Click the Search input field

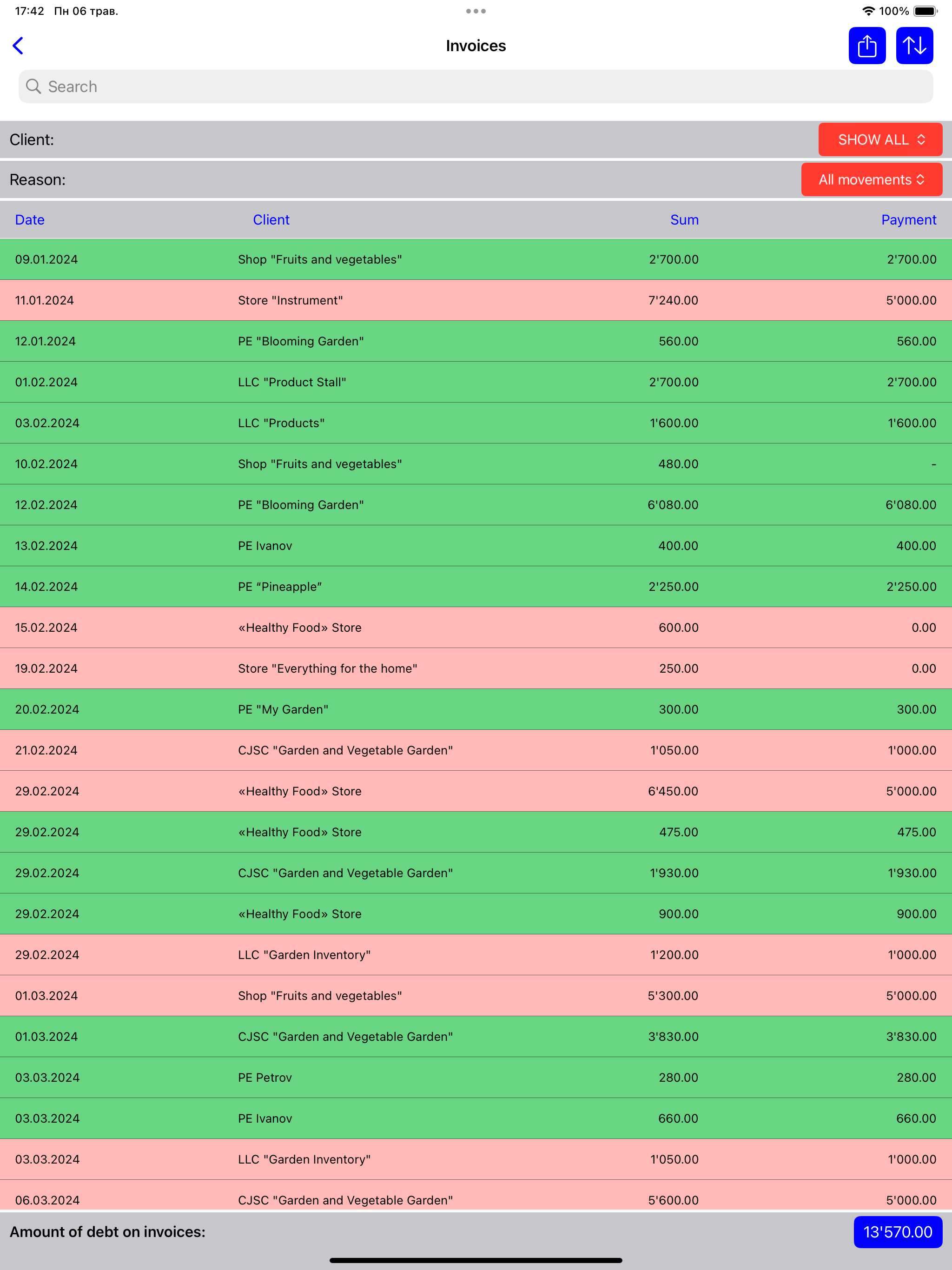click(x=476, y=86)
